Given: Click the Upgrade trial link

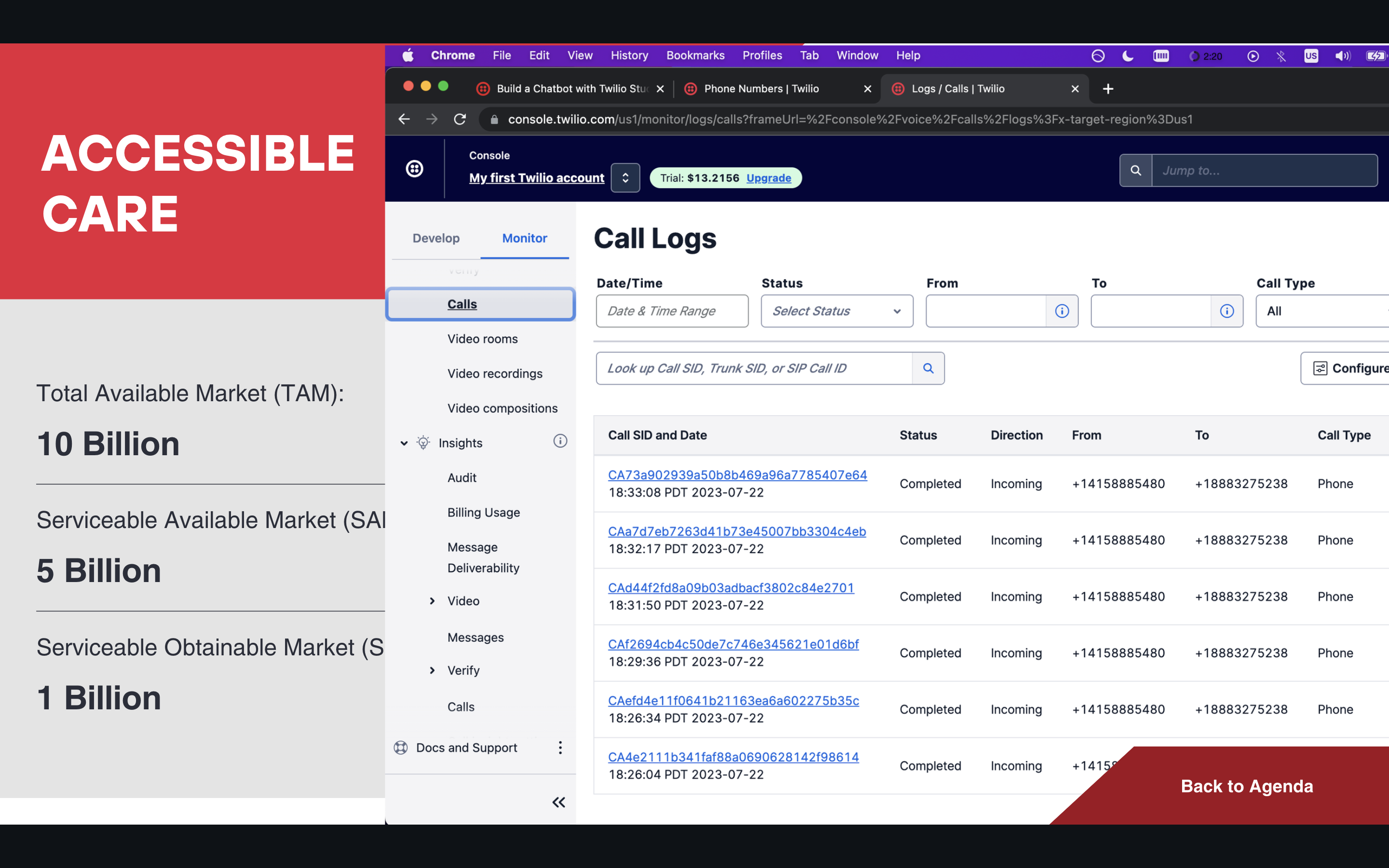Looking at the screenshot, I should point(768,178).
